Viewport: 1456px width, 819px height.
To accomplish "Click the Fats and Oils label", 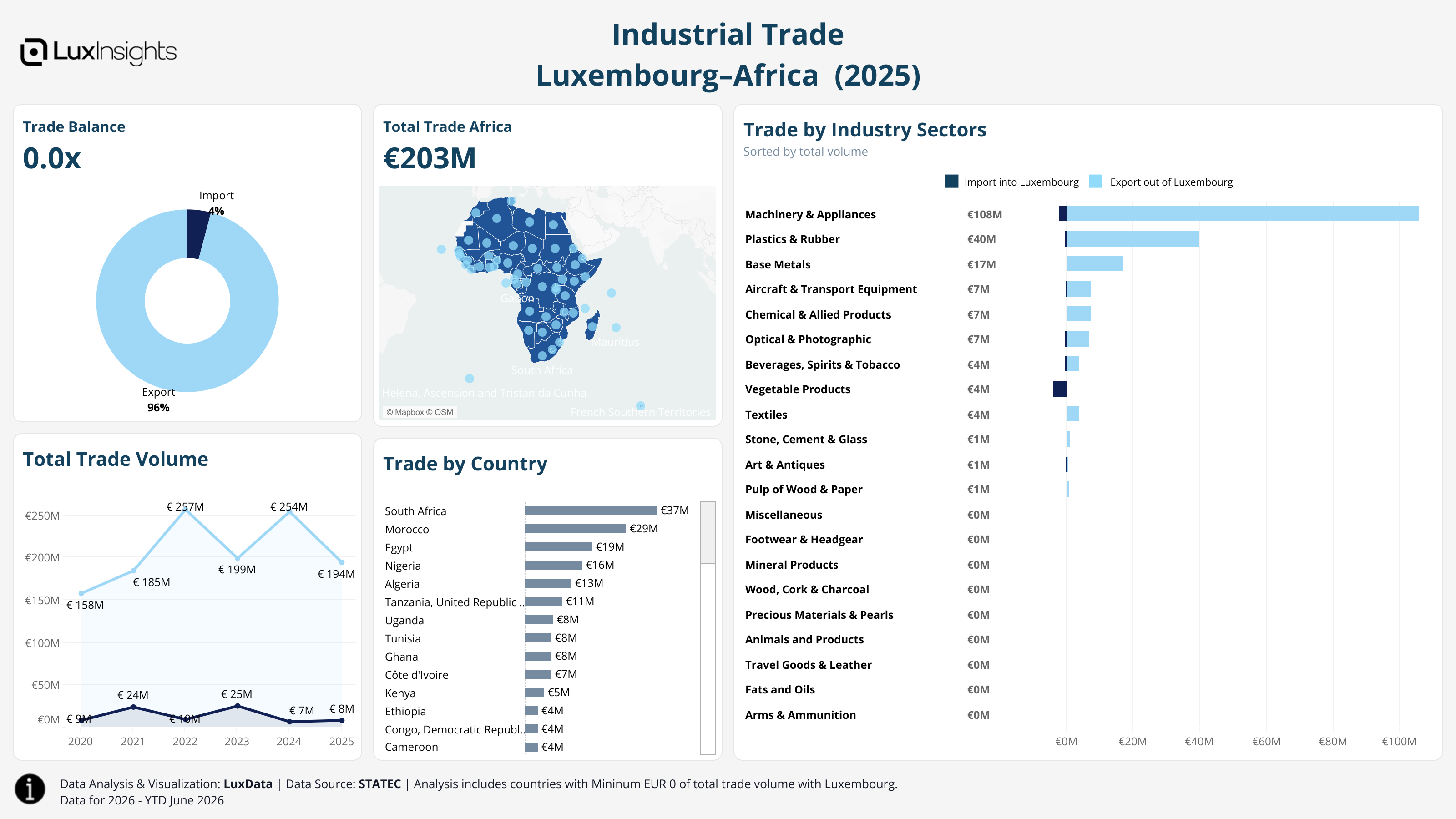I will tap(780, 689).
